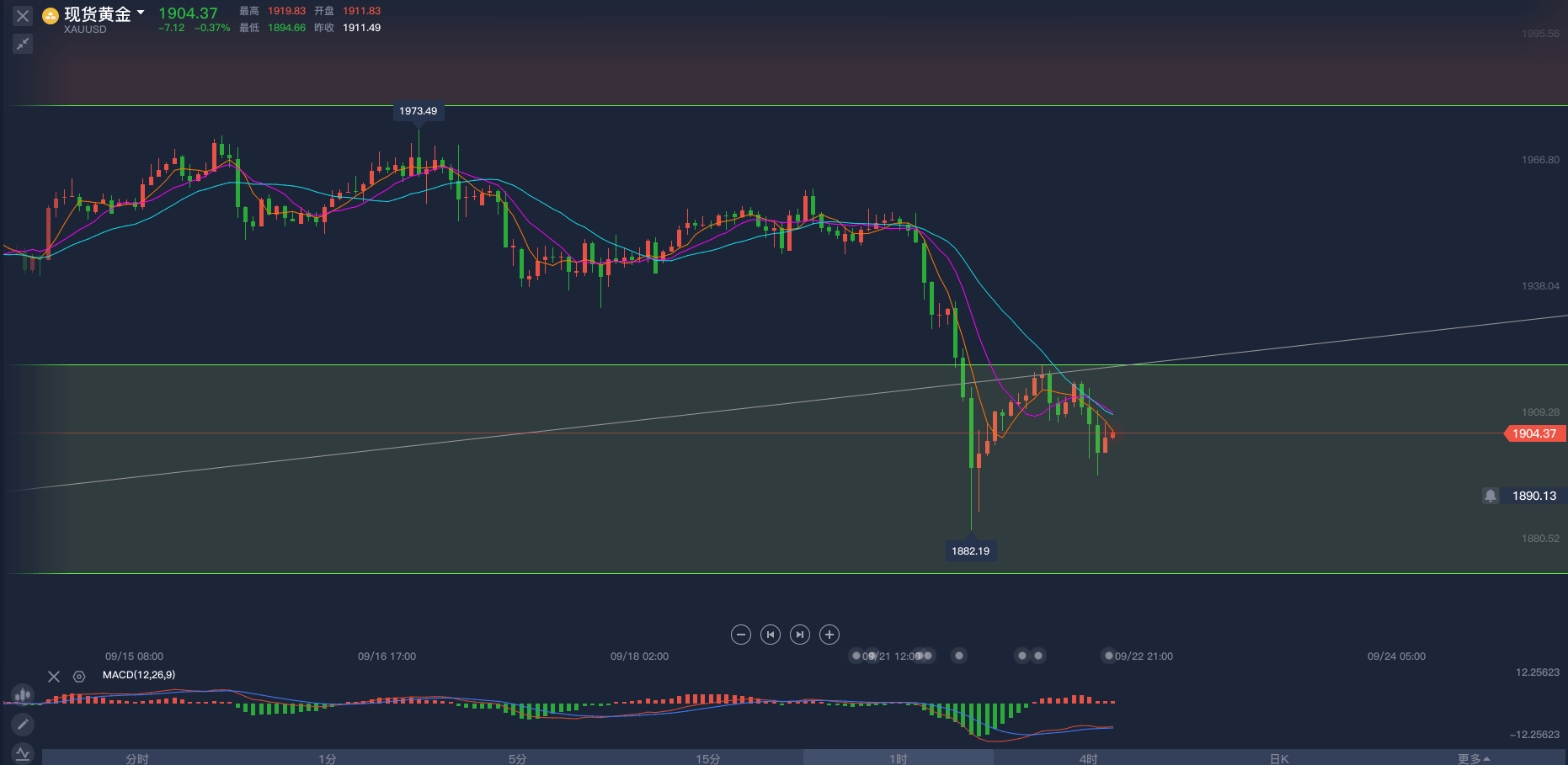Open MACD indicator settings

pos(79,676)
